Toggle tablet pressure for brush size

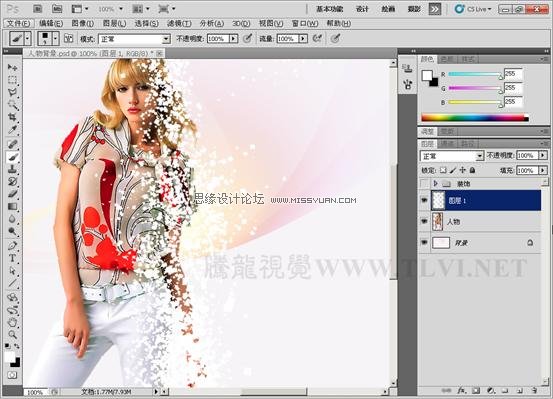pos(335,38)
